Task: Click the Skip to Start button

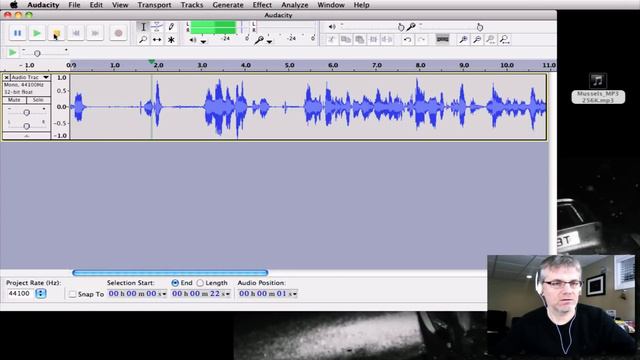Action: click(76, 33)
